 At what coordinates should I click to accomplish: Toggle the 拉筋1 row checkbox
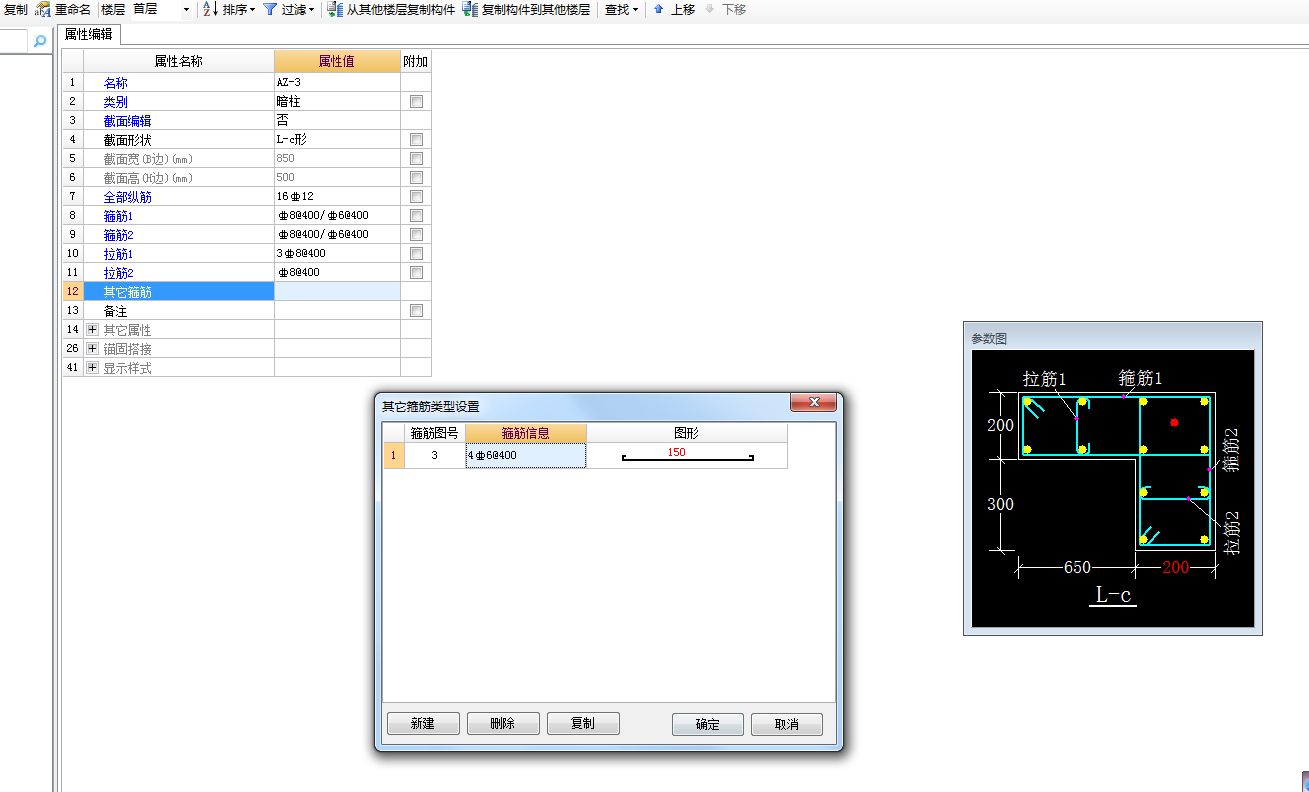[416, 254]
